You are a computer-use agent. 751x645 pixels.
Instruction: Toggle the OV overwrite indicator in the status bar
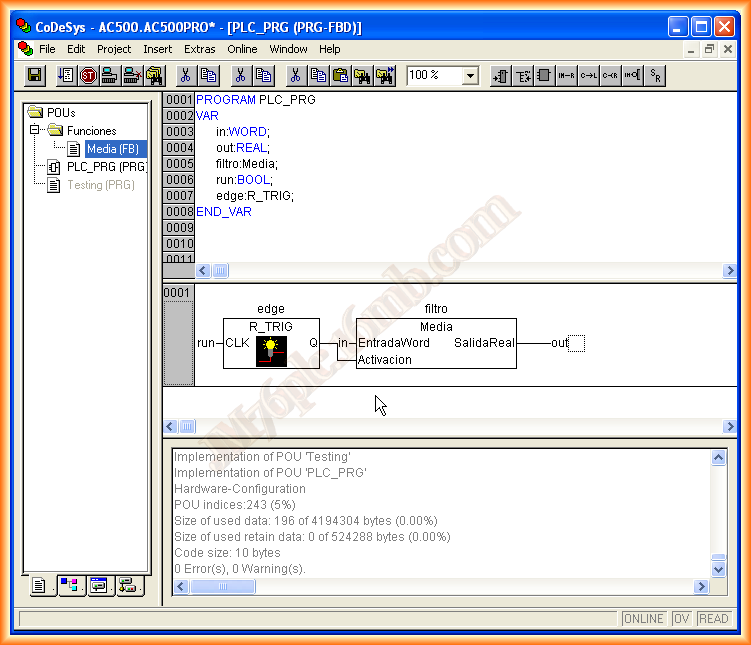click(x=681, y=619)
